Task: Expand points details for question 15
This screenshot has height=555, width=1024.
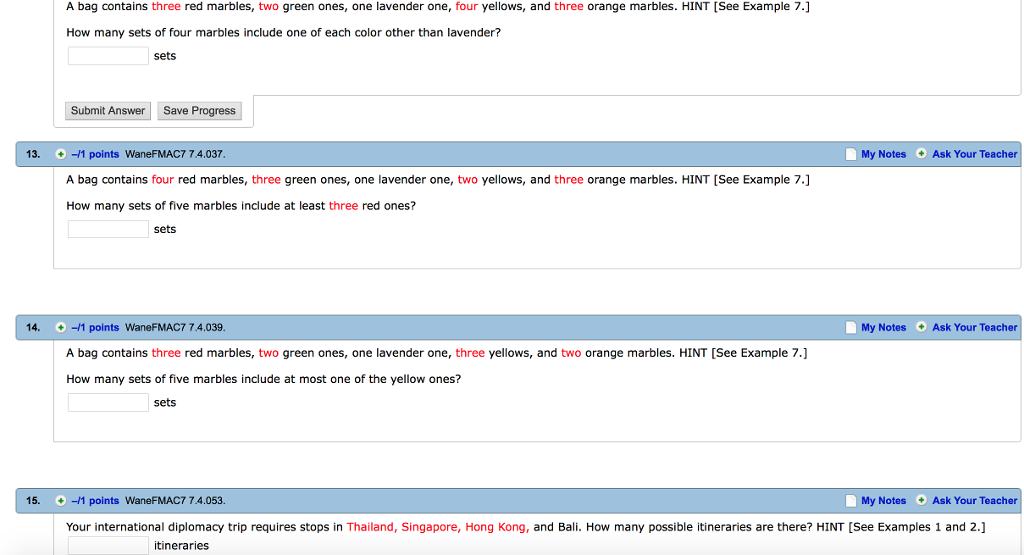Action: click(x=61, y=501)
